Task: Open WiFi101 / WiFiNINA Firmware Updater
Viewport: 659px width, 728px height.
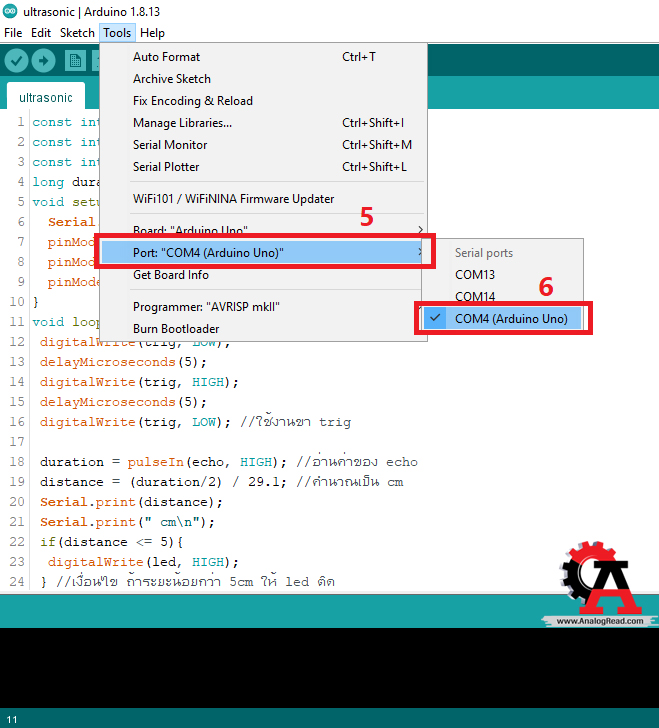Action: click(263, 199)
